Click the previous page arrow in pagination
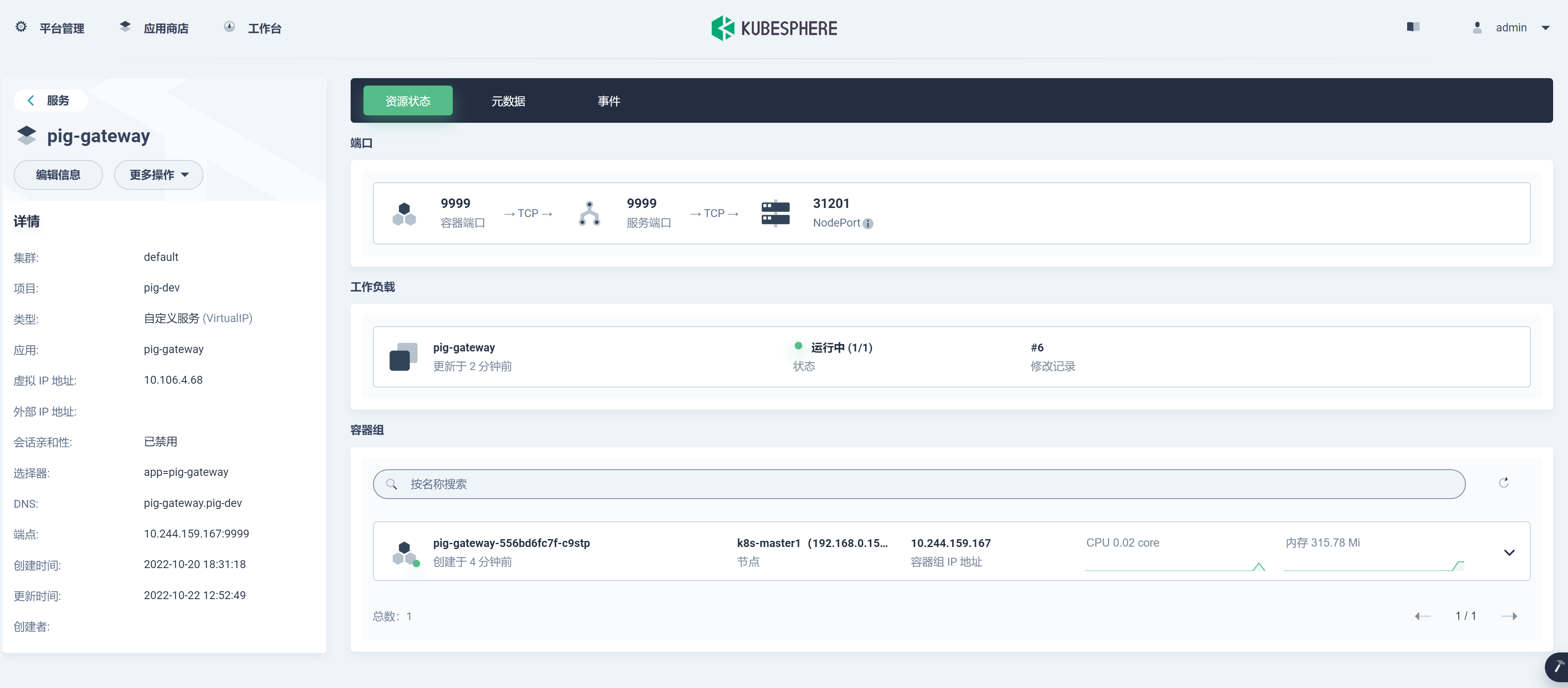The height and width of the screenshot is (688, 1568). pos(1422,616)
